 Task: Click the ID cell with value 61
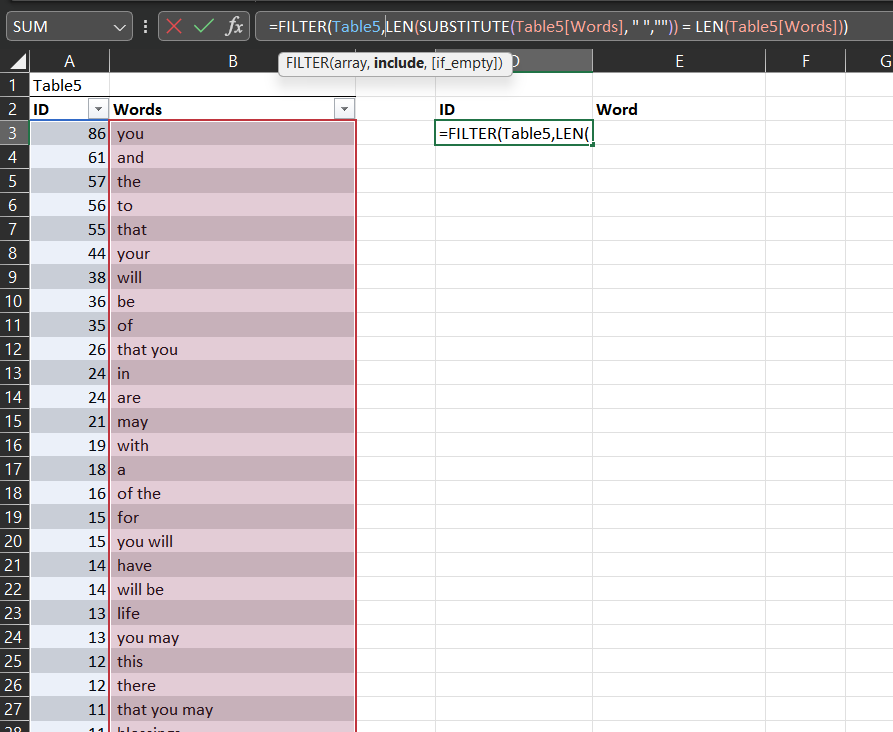69,157
